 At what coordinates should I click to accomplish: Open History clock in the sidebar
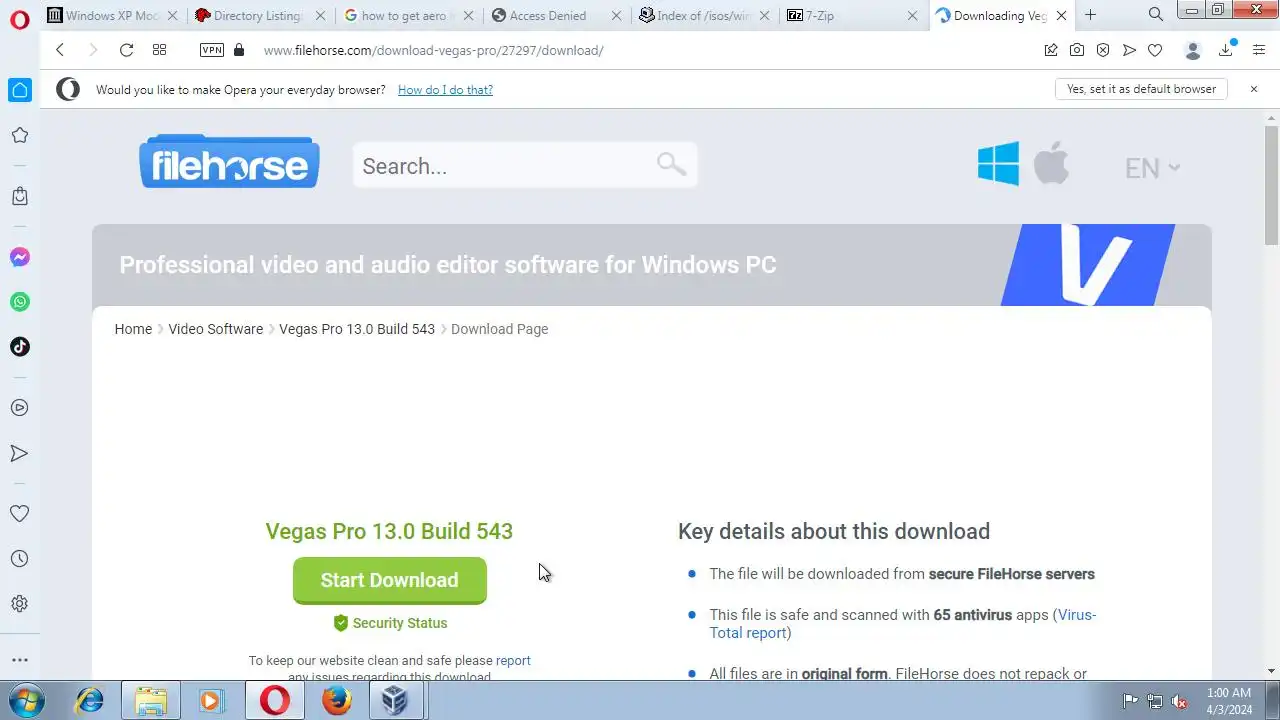[19, 559]
